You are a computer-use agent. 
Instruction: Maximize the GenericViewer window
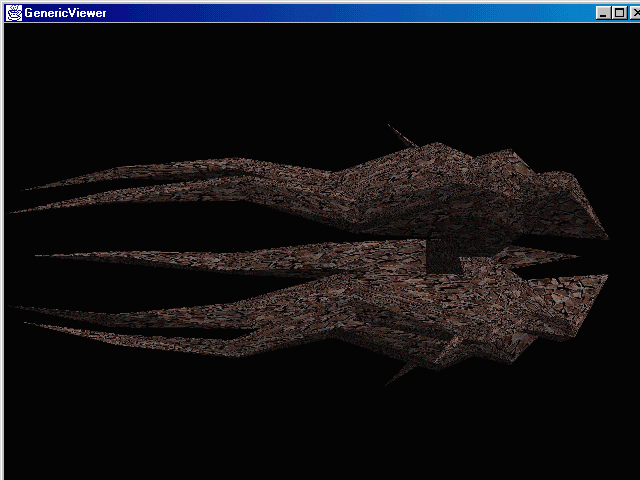pos(616,13)
